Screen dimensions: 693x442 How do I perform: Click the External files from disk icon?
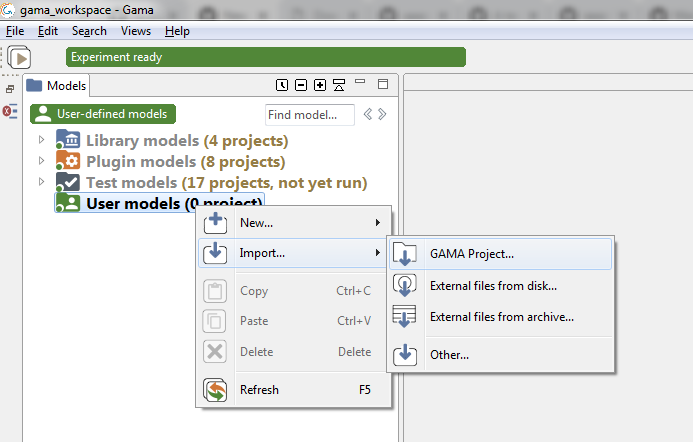click(405, 286)
